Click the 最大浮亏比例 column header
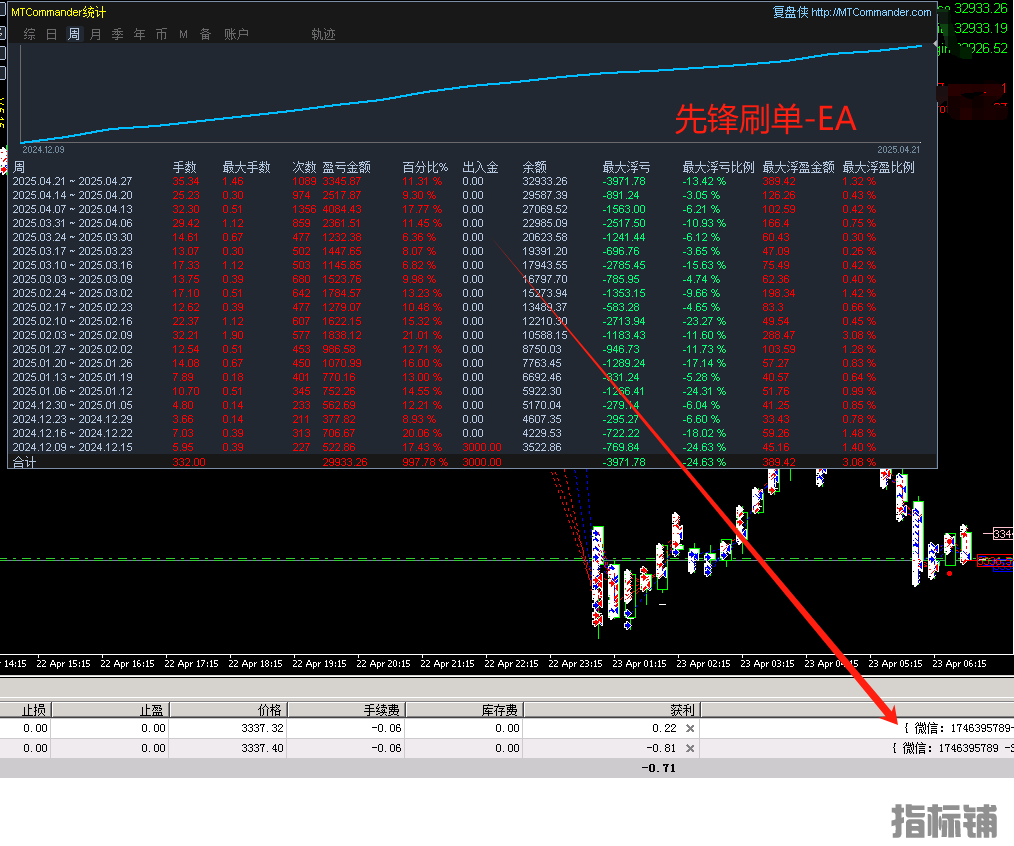Screen dimensions: 1014x846 click(x=718, y=168)
